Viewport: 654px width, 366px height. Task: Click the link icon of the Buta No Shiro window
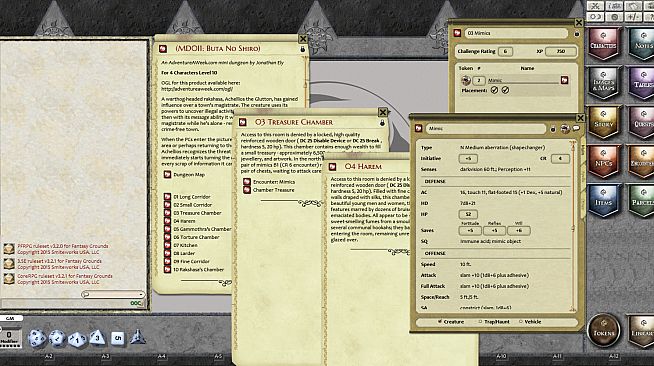(163, 49)
